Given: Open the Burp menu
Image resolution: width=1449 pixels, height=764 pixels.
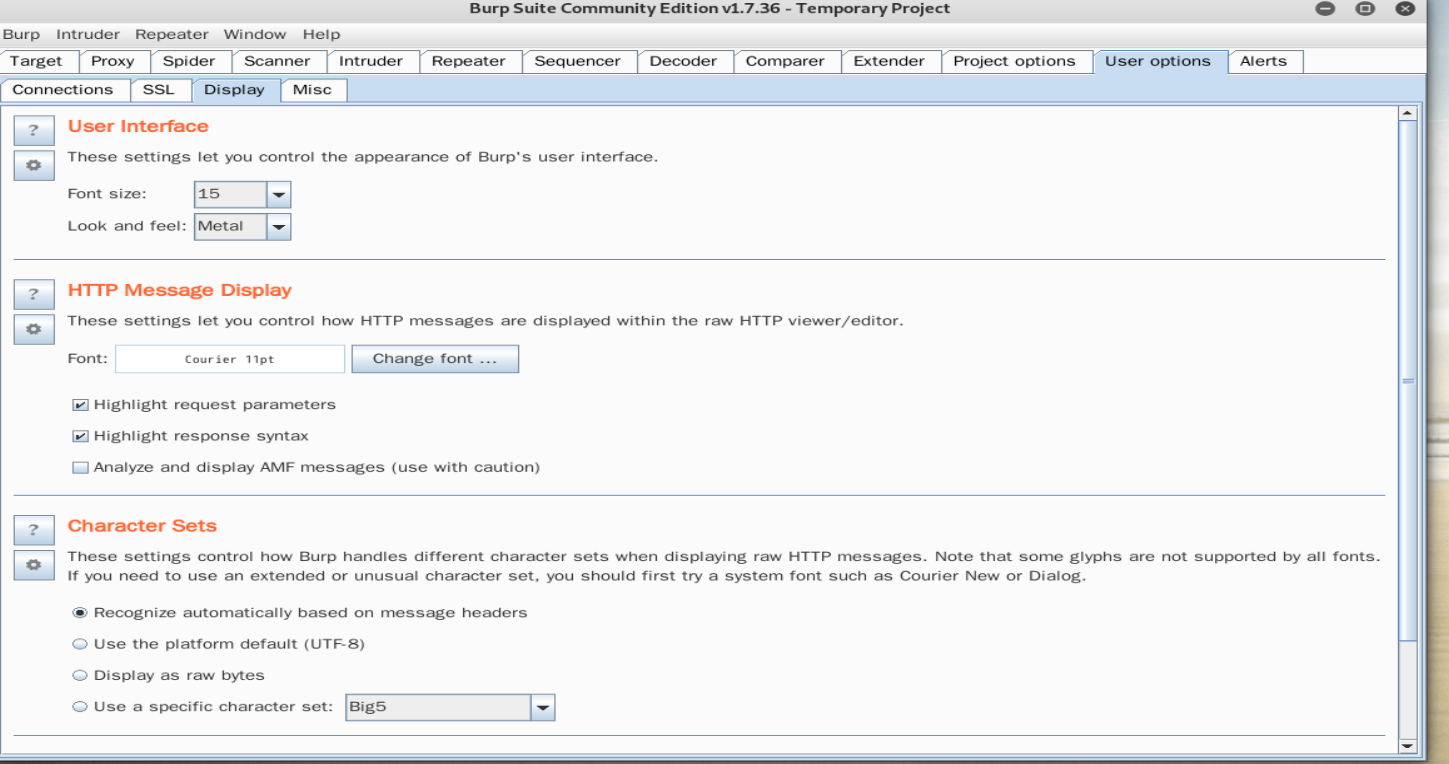Looking at the screenshot, I should click(x=21, y=34).
